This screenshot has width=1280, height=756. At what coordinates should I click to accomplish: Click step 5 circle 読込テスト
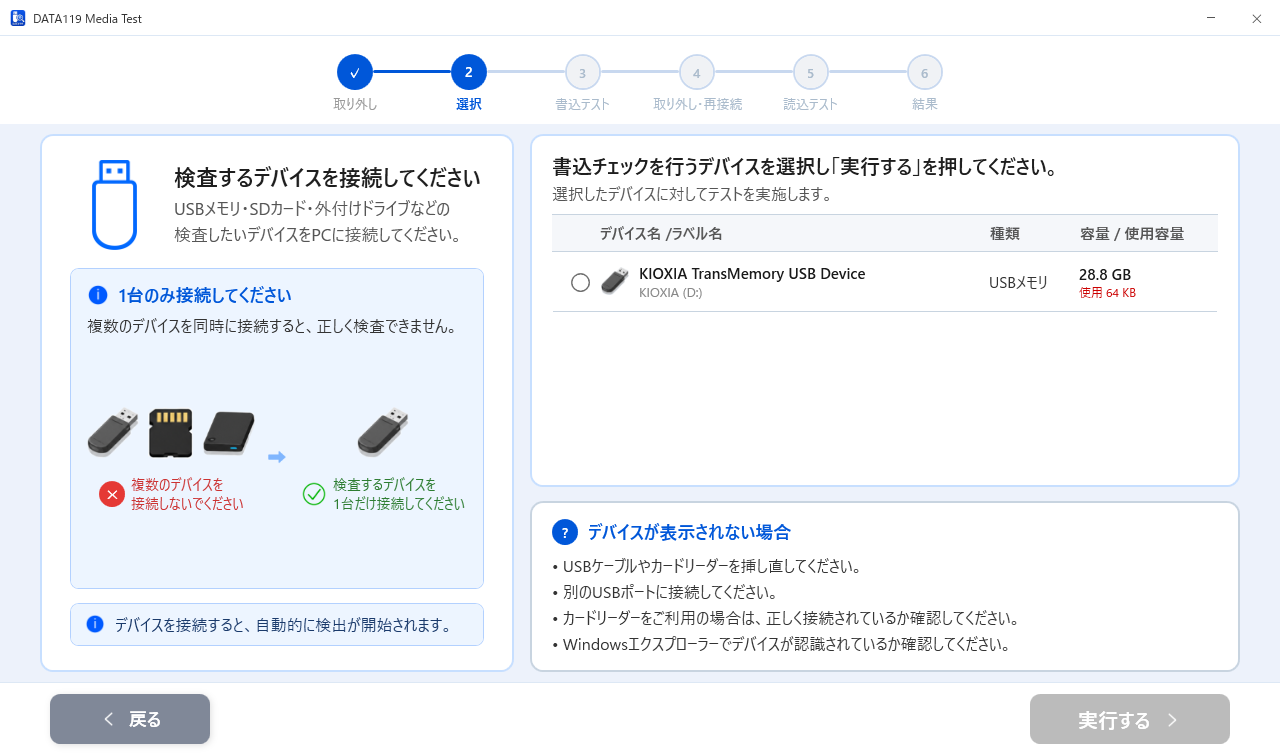811,73
